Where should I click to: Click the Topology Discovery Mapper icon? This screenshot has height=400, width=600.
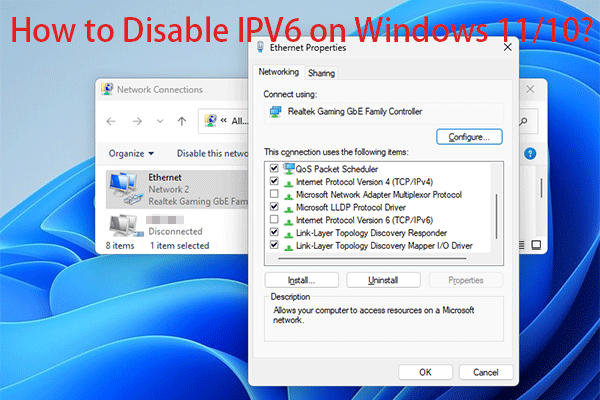(289, 247)
